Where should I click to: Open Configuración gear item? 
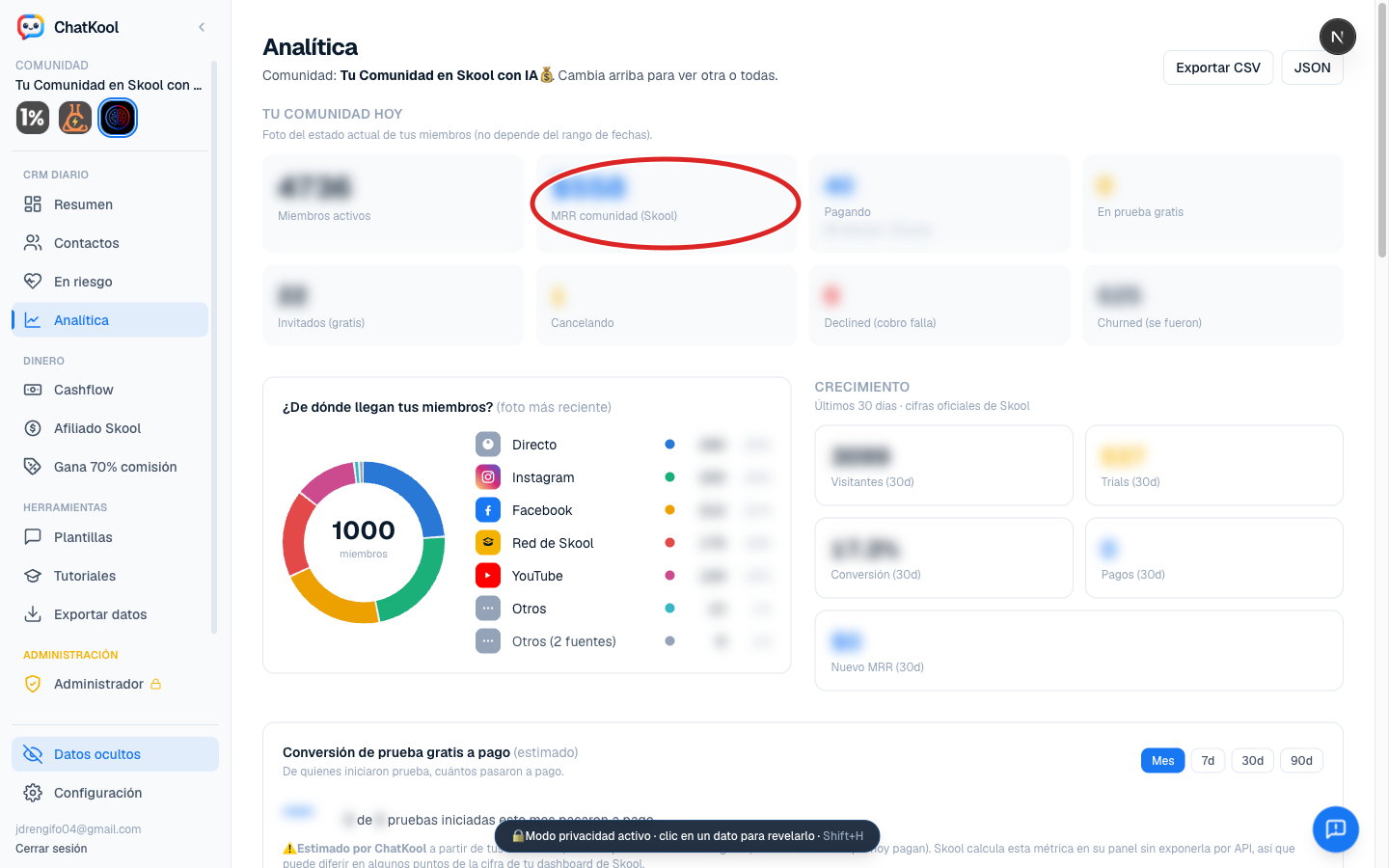[115, 793]
